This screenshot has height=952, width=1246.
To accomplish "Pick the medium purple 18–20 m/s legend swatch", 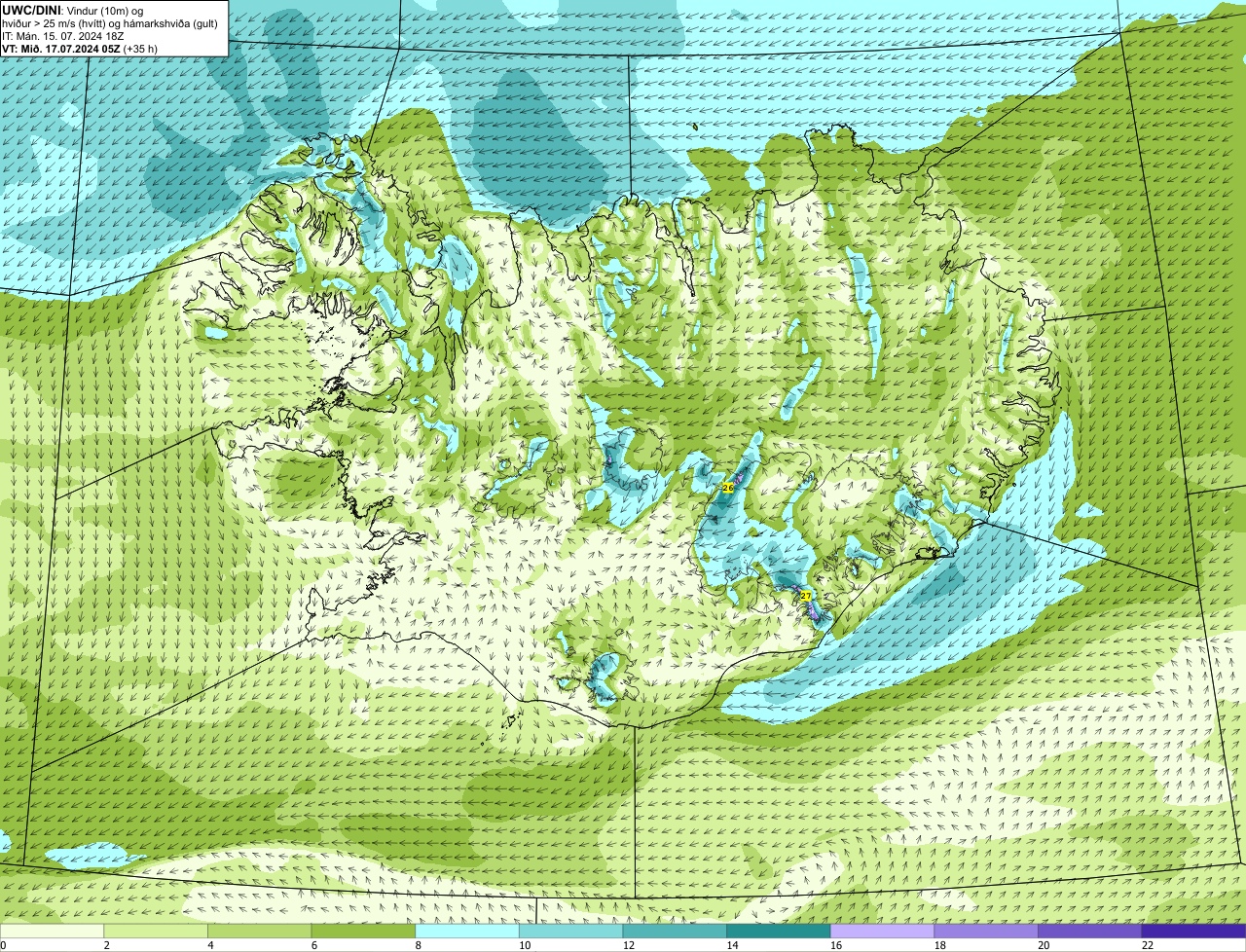I will [986, 931].
